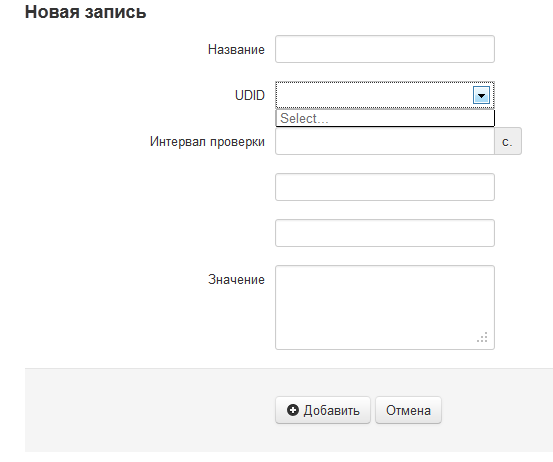Click unlabeled field just above Значение
This screenshot has width=553, height=462.
point(385,233)
